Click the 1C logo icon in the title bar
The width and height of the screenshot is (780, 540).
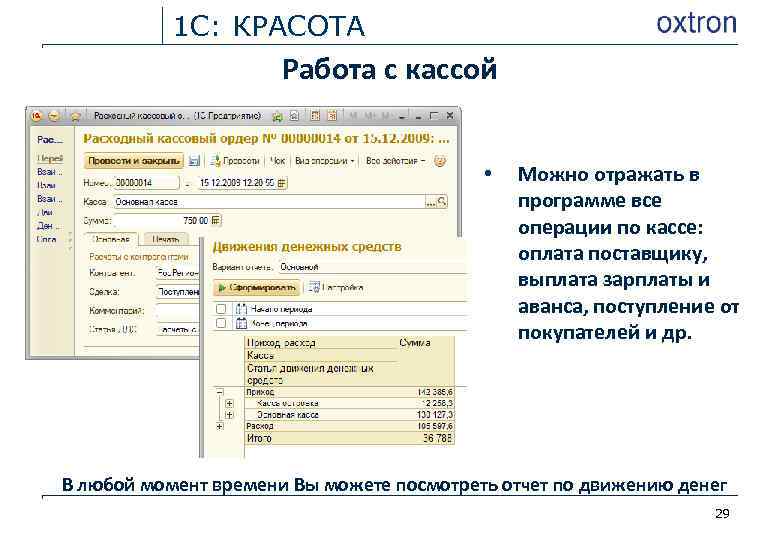pyautogui.click(x=36, y=116)
